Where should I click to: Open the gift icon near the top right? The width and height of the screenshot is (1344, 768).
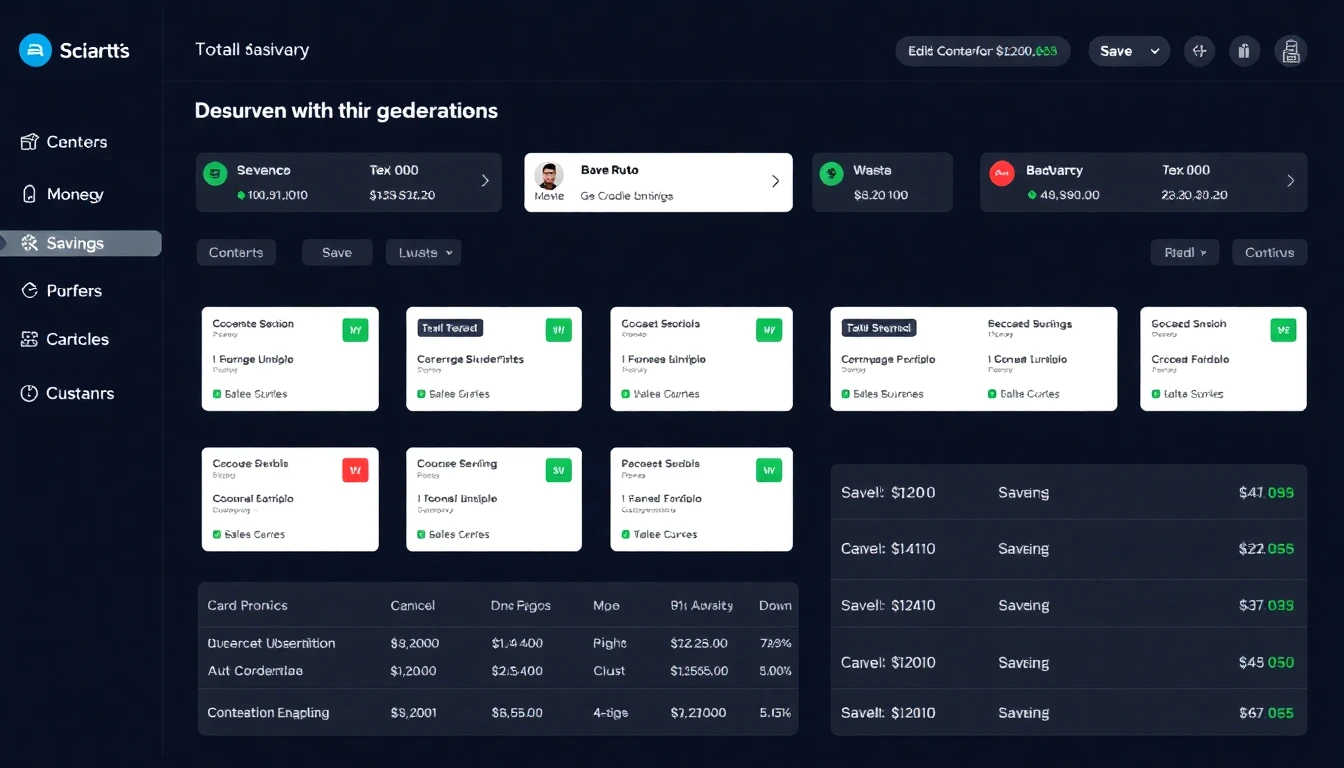(1244, 50)
